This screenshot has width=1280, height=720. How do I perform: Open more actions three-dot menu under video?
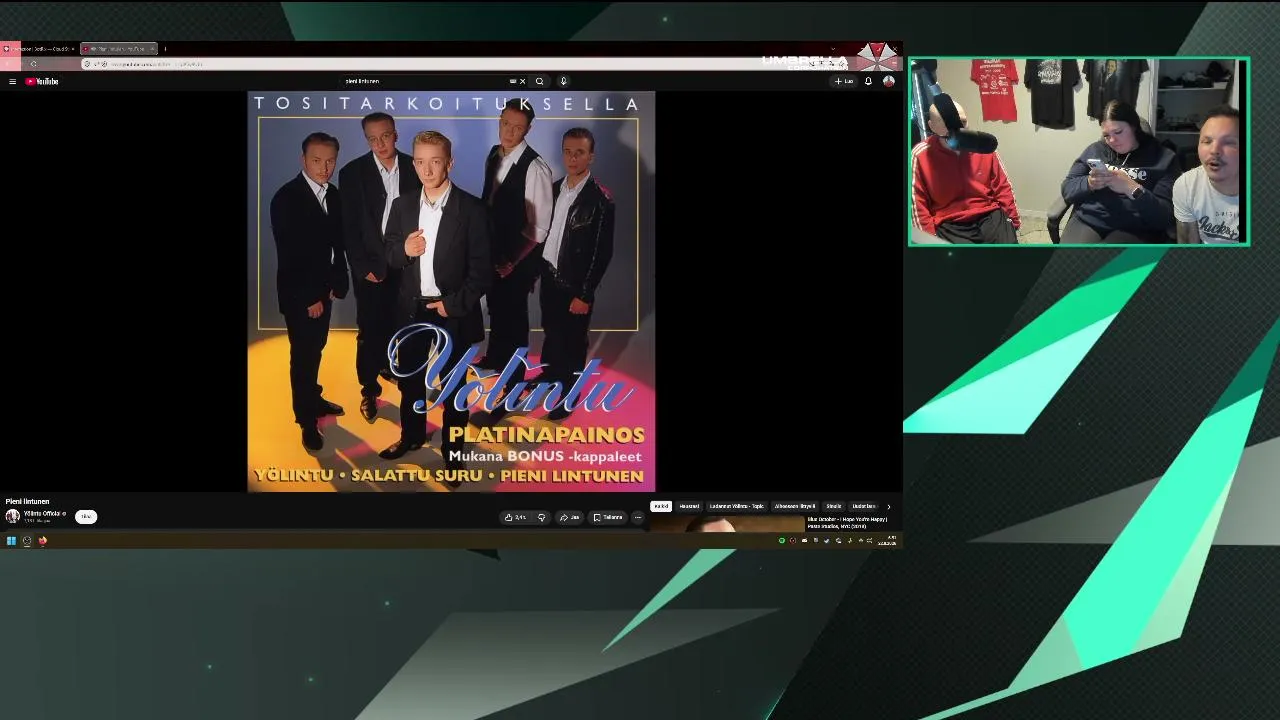pyautogui.click(x=638, y=517)
